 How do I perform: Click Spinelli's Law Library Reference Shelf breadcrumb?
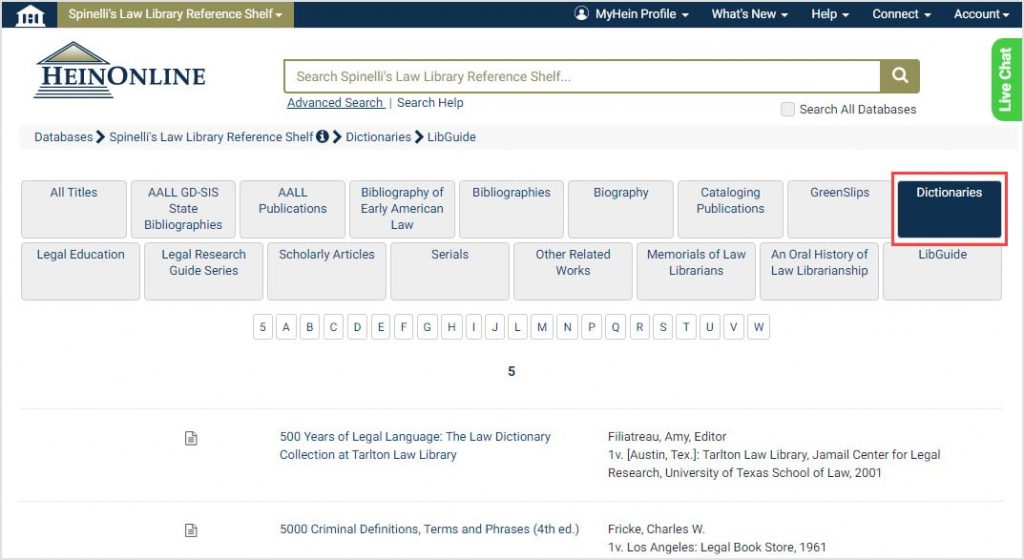[211, 137]
